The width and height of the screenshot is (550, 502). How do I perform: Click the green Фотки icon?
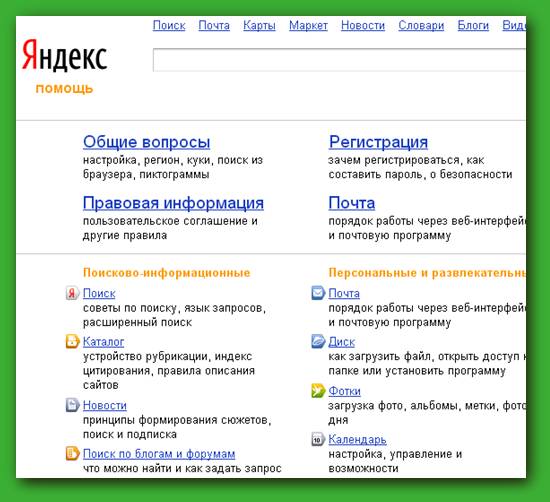point(318,390)
